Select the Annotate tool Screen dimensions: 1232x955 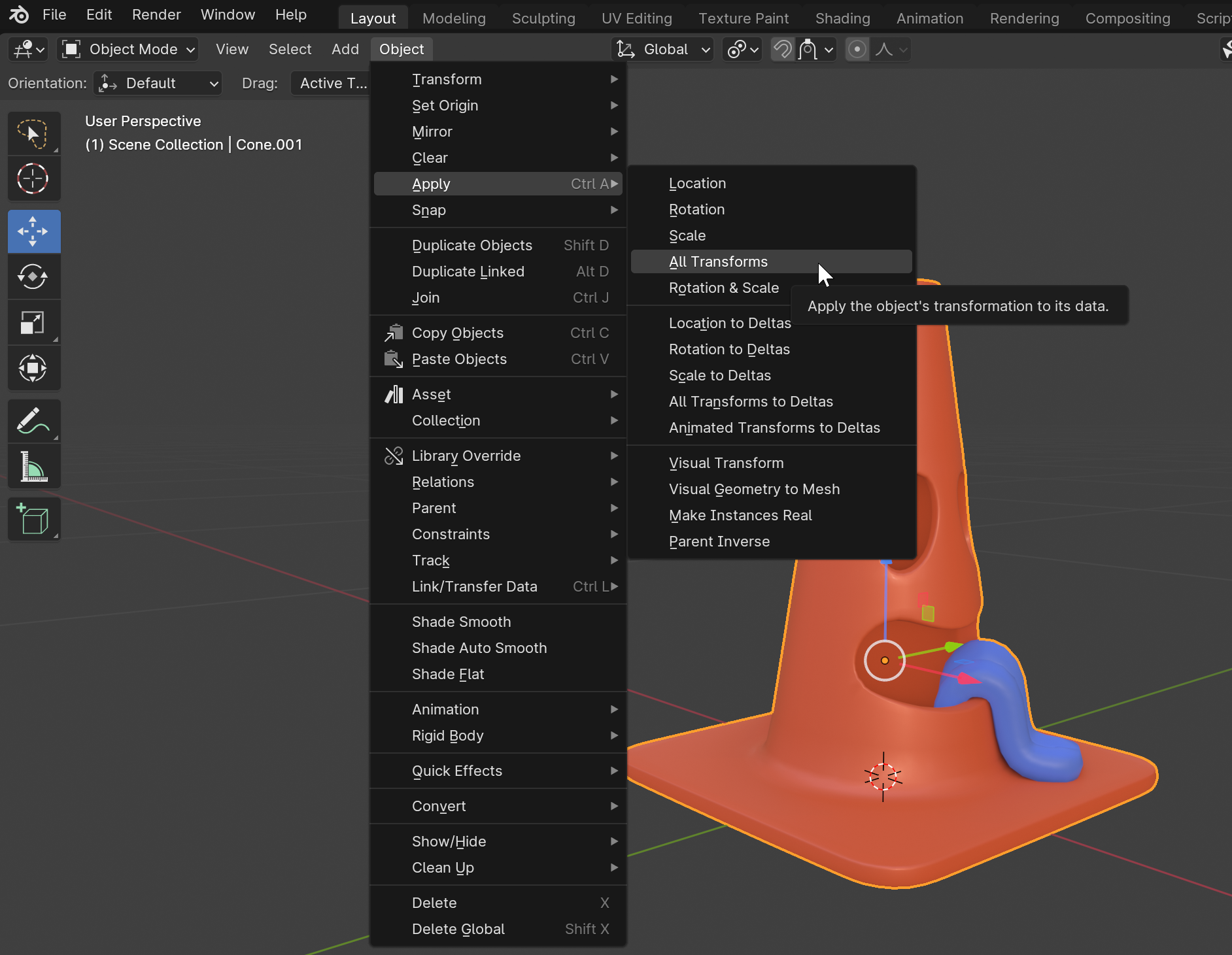(34, 421)
